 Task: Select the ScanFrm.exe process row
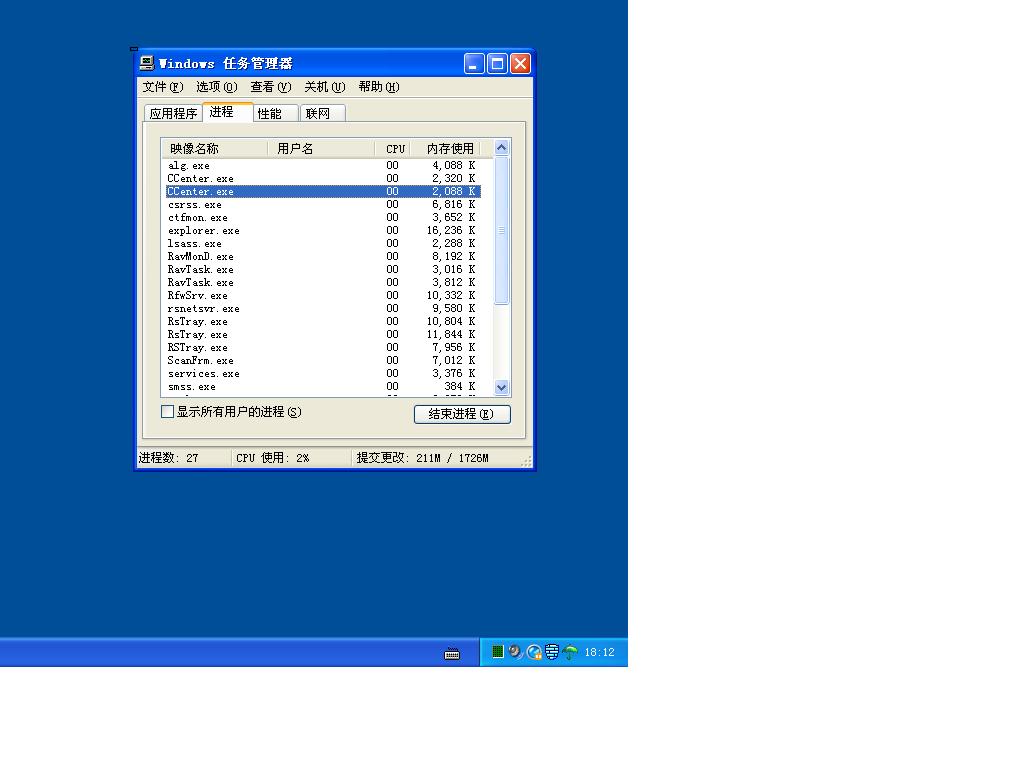323,360
